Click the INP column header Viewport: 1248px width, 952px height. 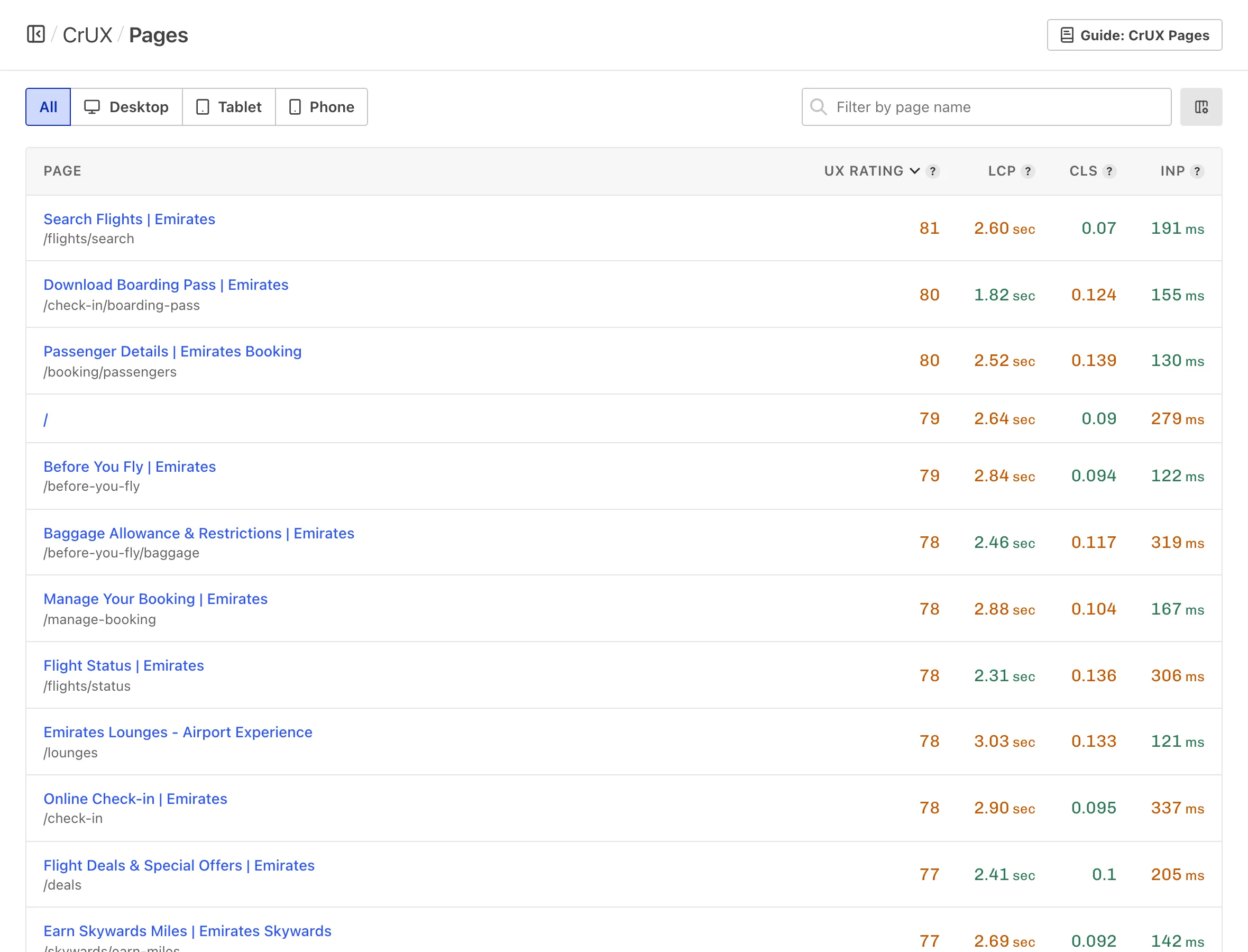pos(1172,170)
